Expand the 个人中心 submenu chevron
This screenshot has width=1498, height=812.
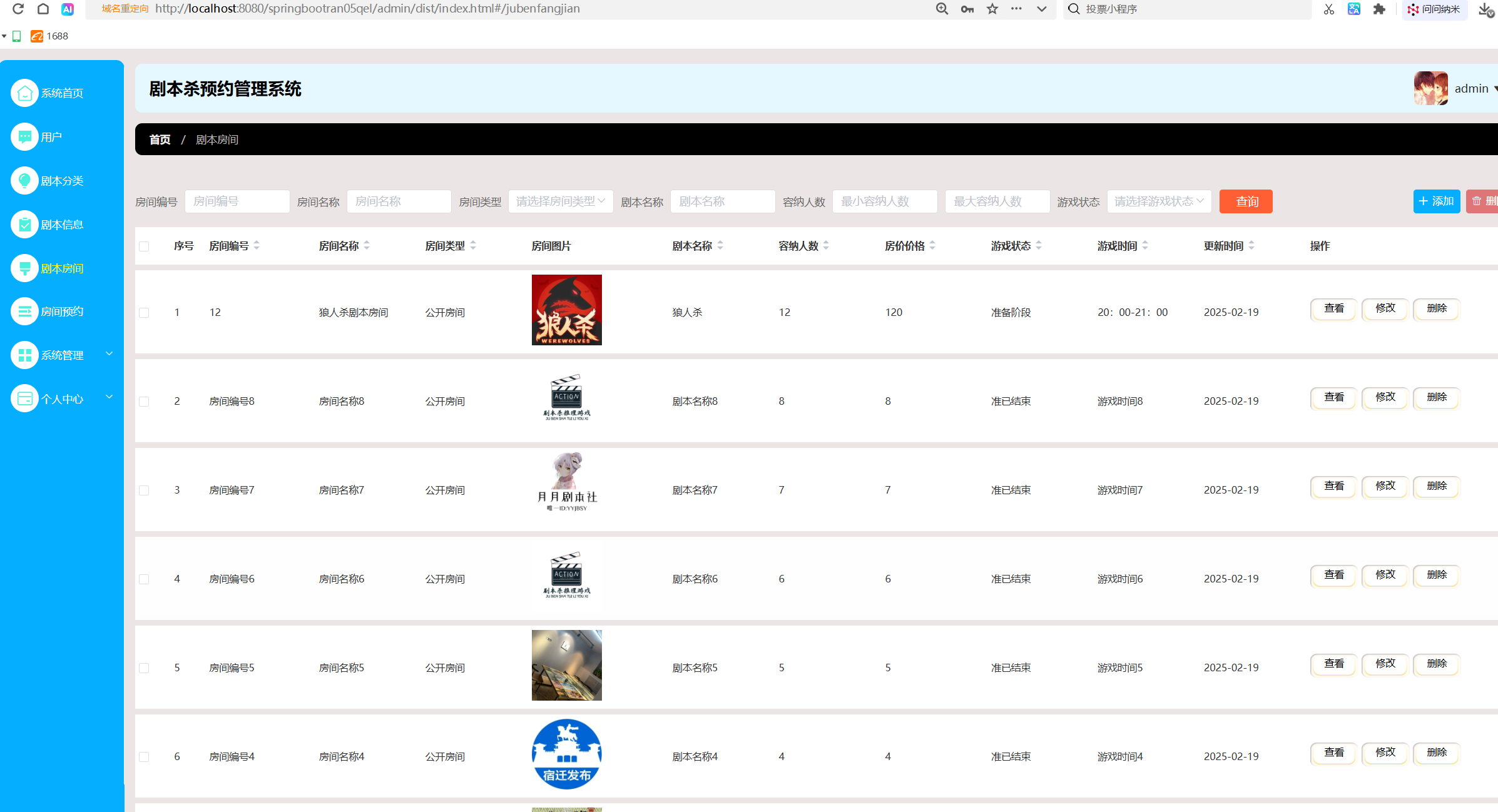[110, 397]
